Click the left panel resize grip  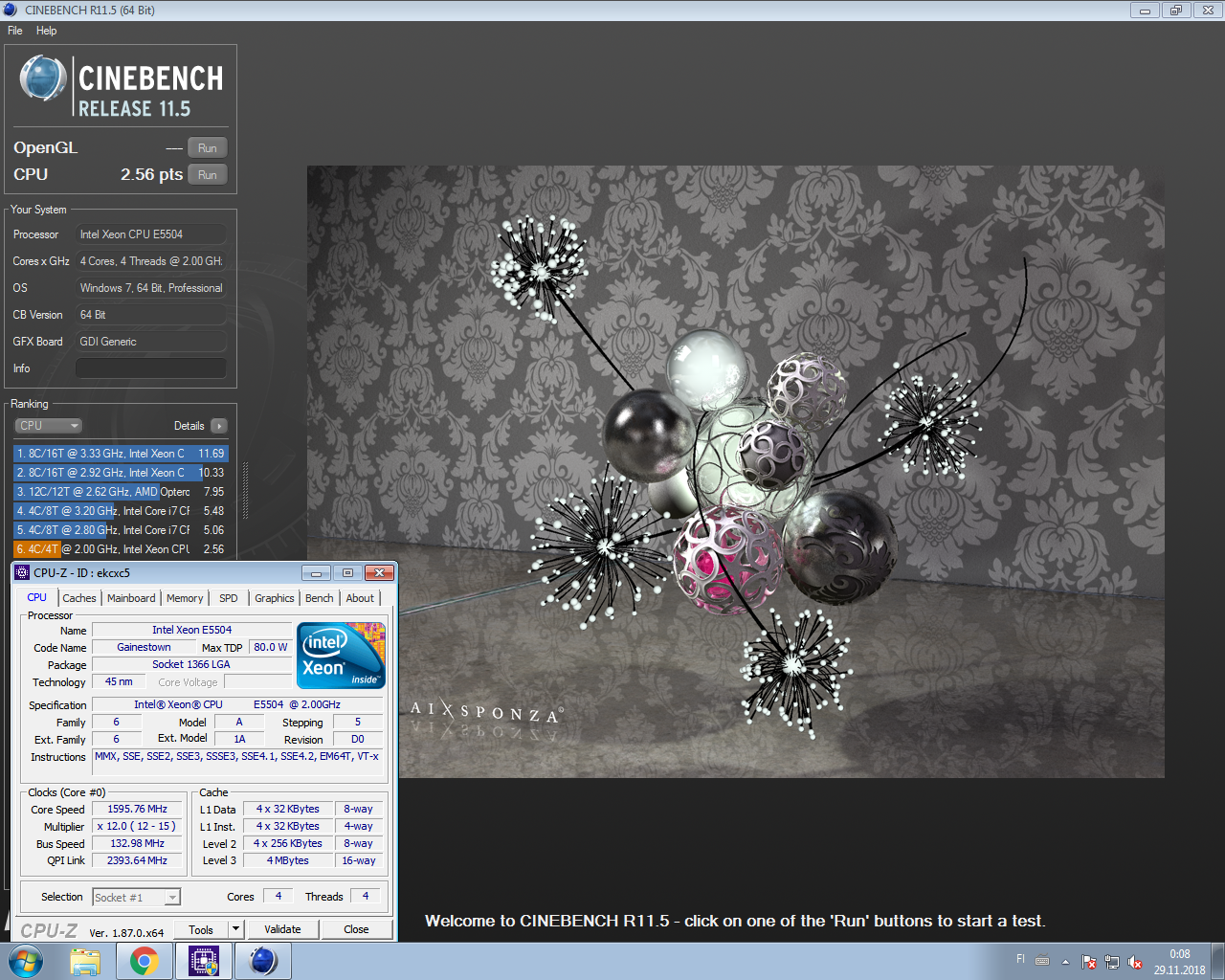pos(245,490)
